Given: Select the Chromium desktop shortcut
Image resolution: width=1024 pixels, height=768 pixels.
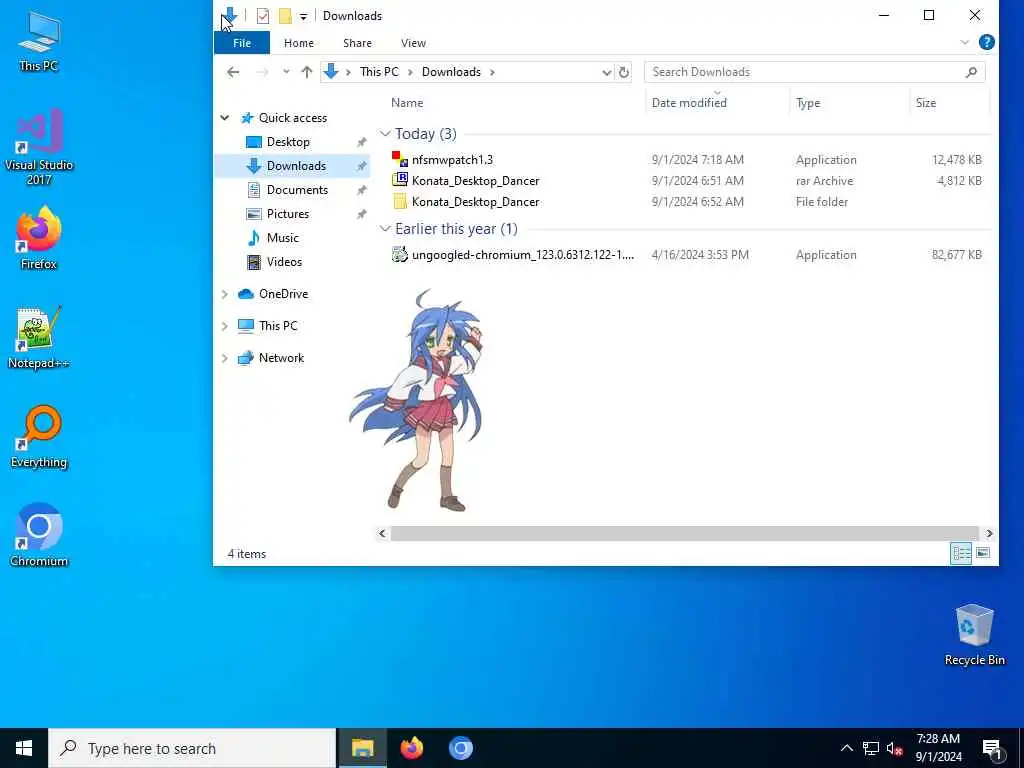Looking at the screenshot, I should tap(39, 536).
